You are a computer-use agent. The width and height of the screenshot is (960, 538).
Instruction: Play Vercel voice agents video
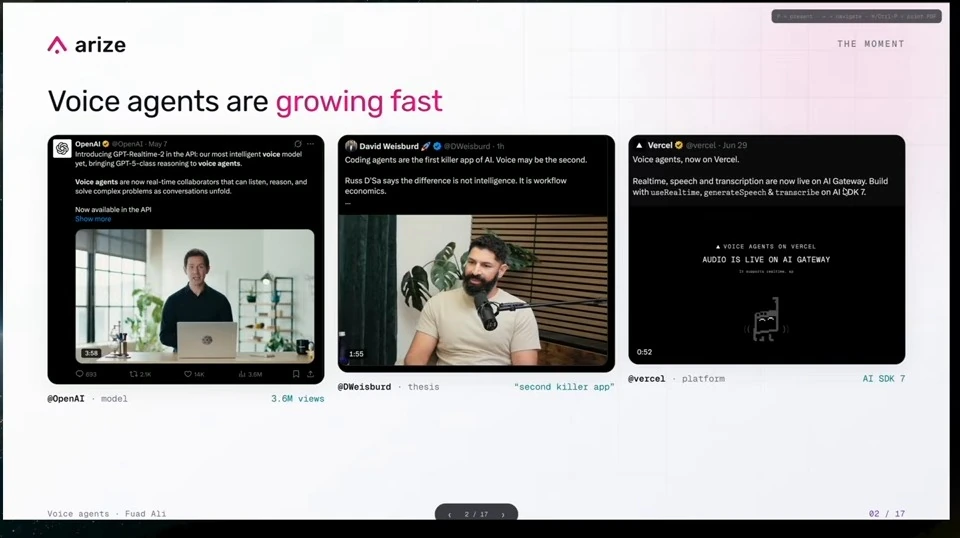coord(767,285)
